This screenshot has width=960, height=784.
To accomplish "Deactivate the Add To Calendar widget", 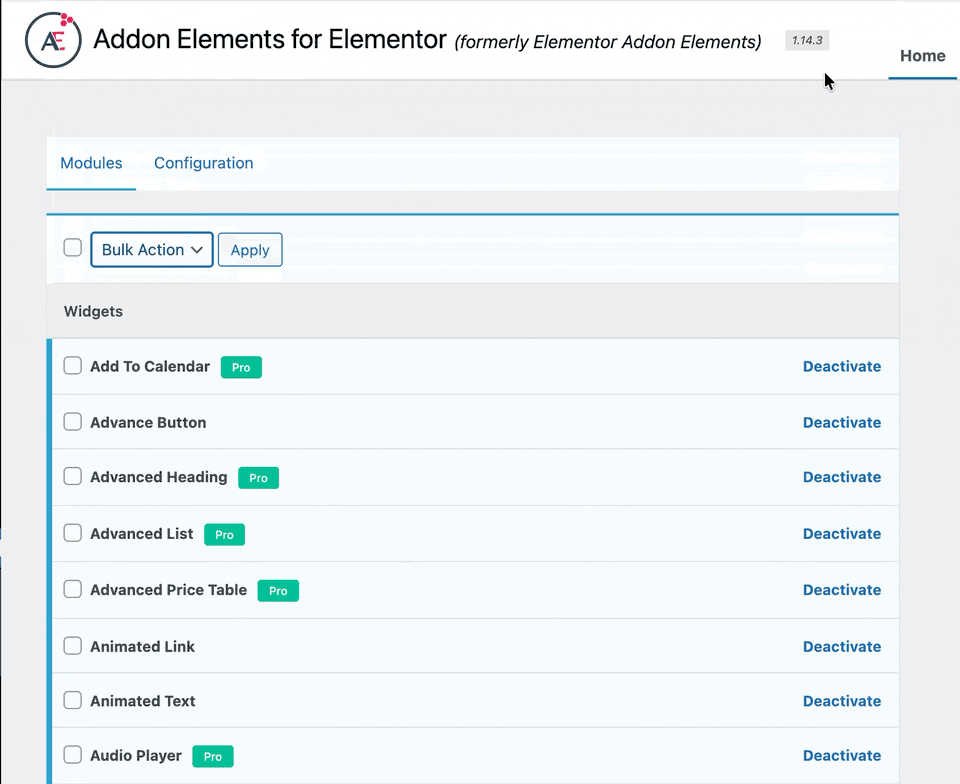I will (842, 367).
